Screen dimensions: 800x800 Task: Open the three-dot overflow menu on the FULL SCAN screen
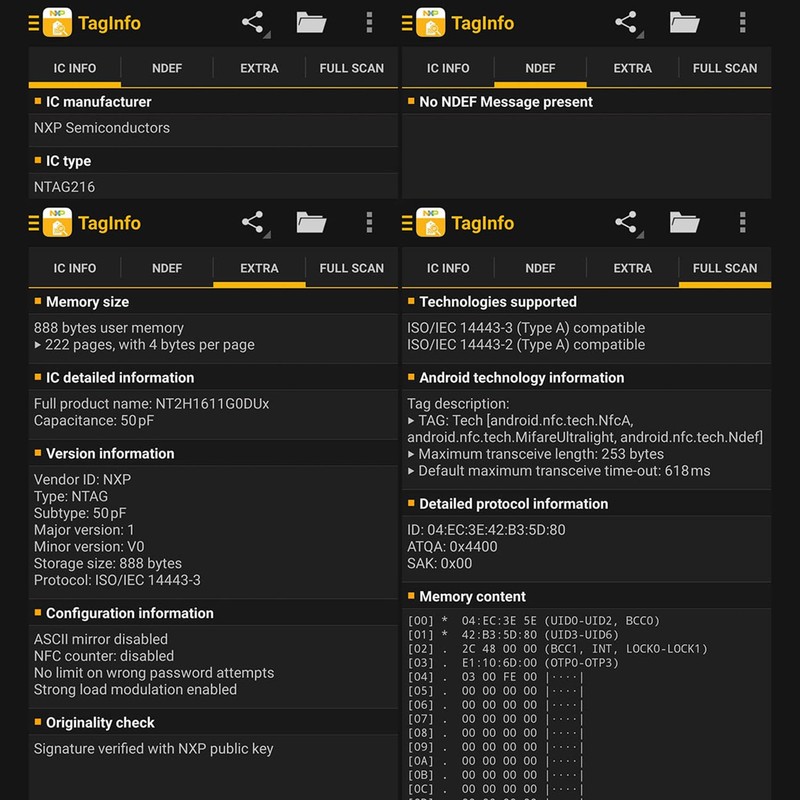[x=742, y=222]
